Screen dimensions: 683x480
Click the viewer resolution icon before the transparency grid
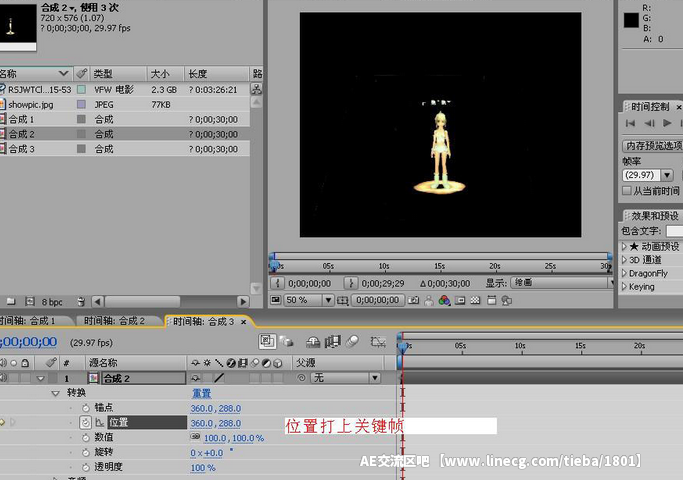click(x=460, y=300)
